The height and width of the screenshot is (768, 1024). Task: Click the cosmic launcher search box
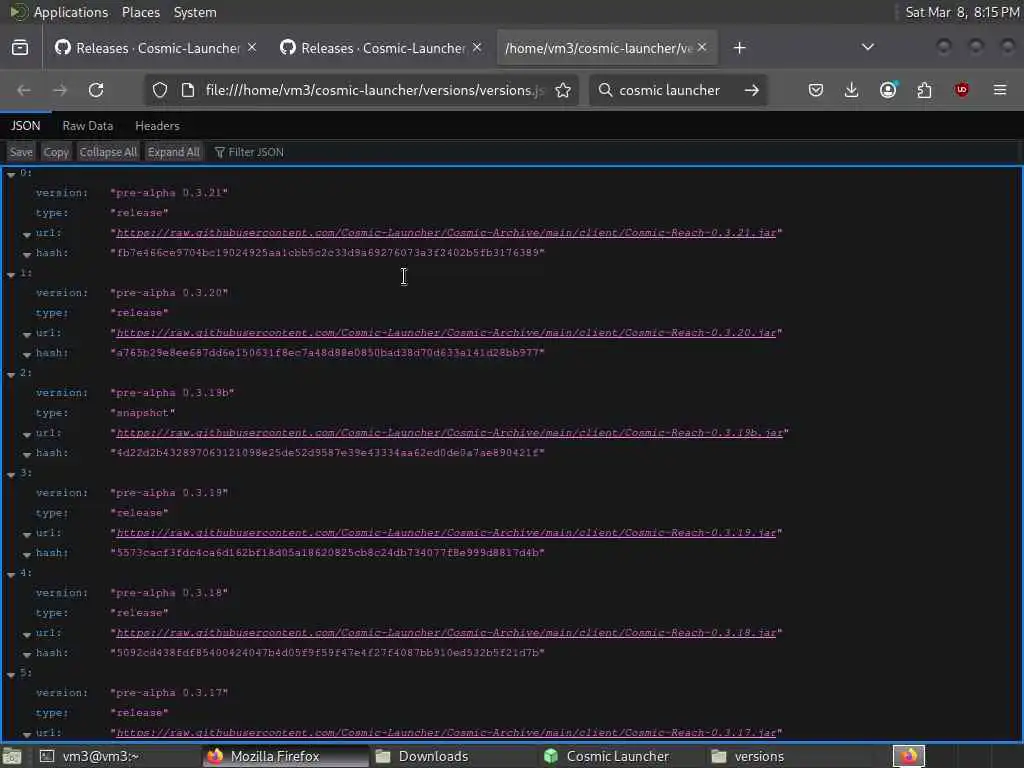(676, 90)
